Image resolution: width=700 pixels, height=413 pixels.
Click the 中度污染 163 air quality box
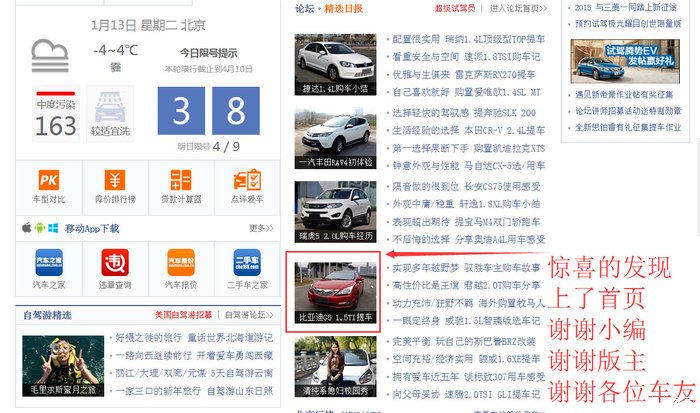tap(55, 118)
